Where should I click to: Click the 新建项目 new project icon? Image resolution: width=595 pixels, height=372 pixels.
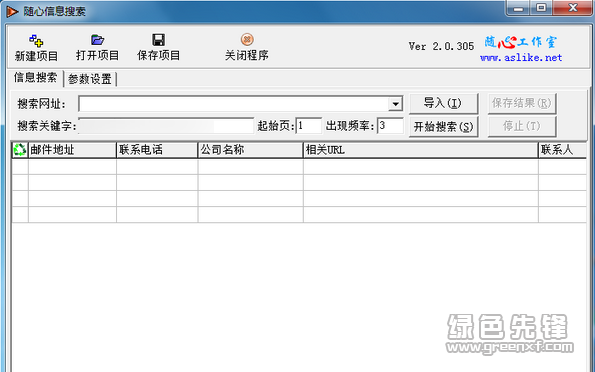point(36,40)
